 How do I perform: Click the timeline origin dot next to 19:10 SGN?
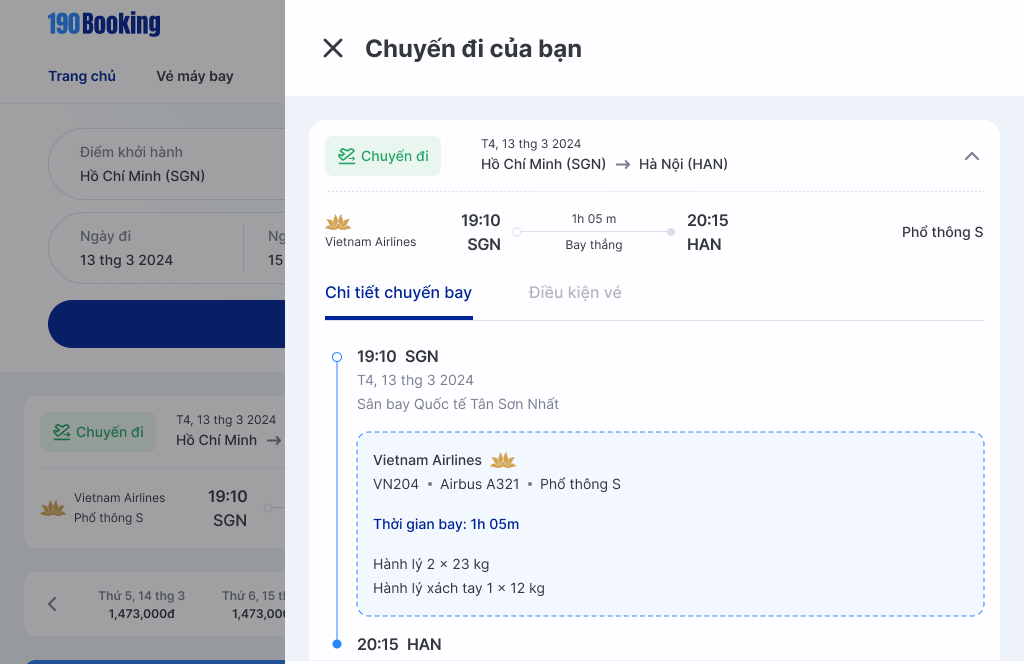pyautogui.click(x=335, y=356)
